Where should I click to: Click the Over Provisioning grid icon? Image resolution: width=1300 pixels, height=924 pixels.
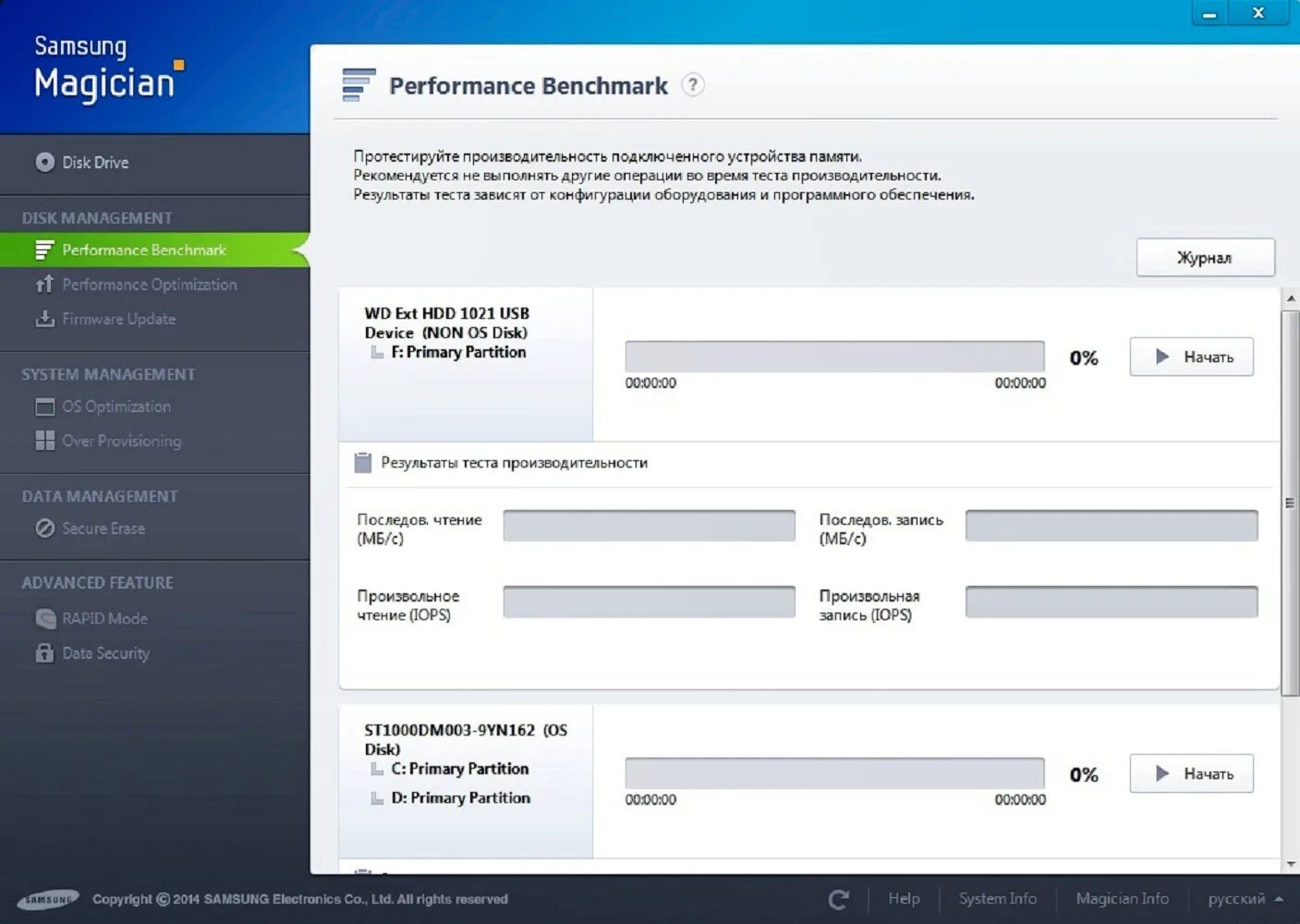[x=44, y=440]
